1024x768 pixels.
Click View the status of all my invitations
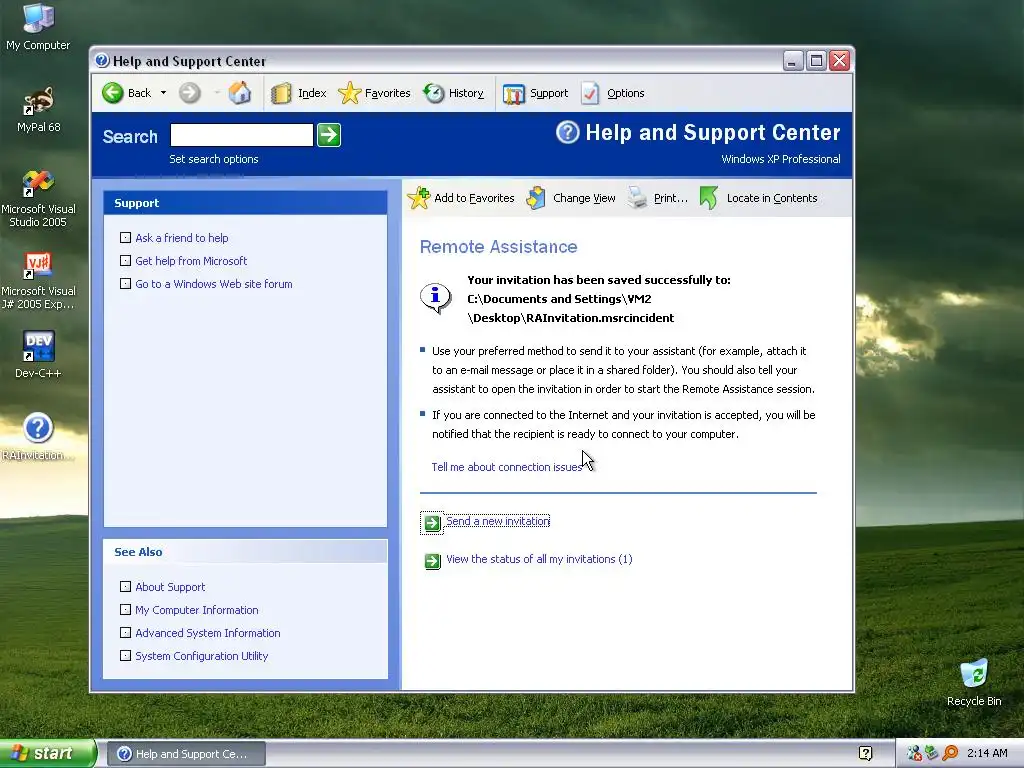click(539, 559)
